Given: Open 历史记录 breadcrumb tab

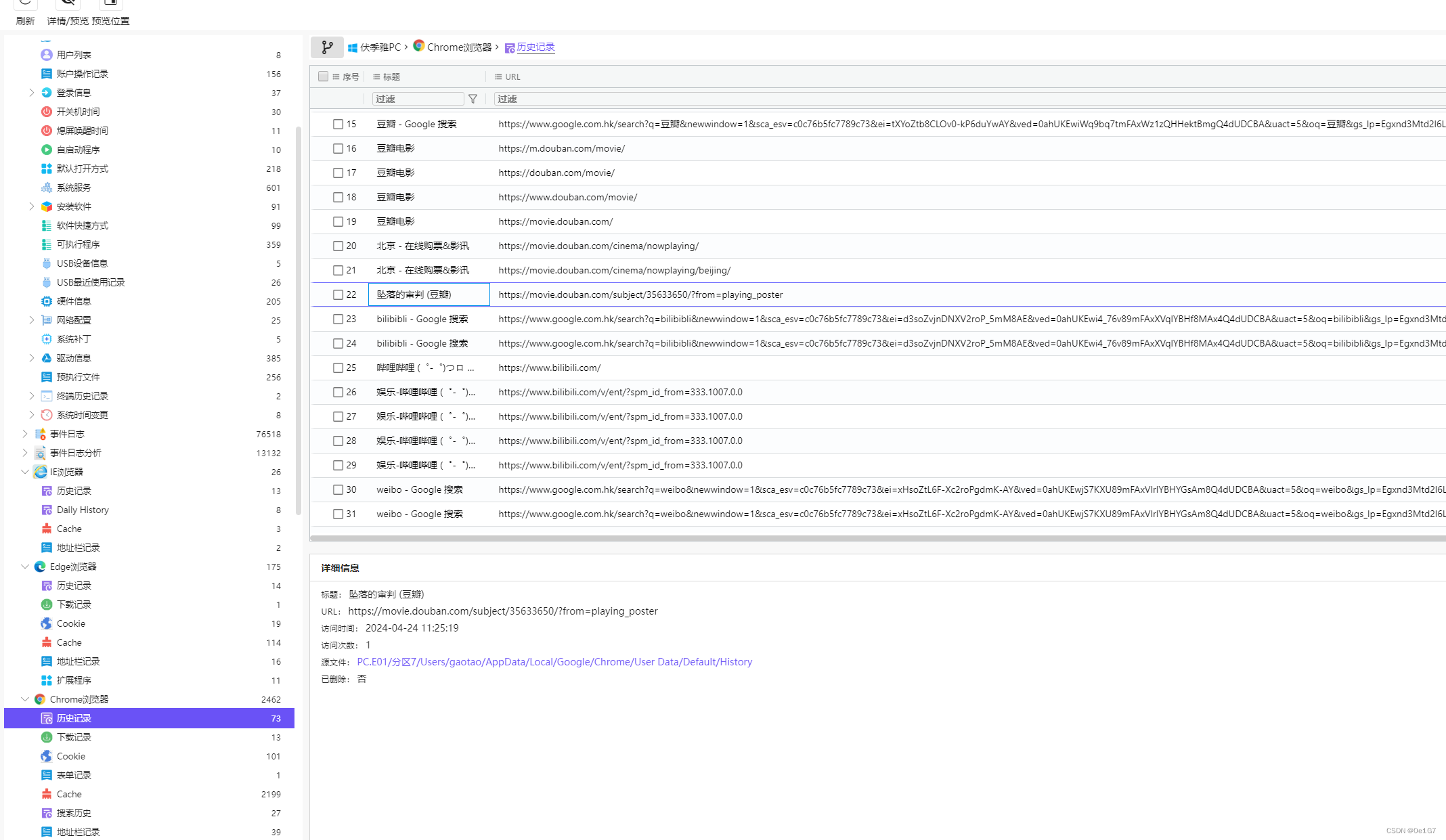Looking at the screenshot, I should (x=535, y=47).
